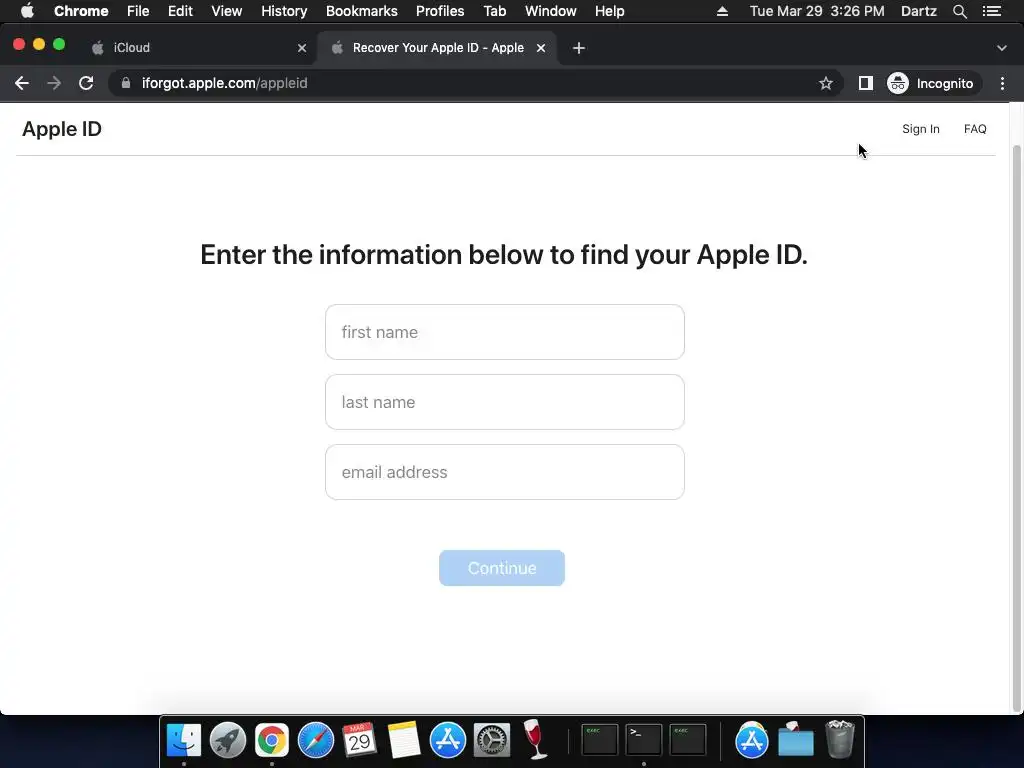Viewport: 1024px width, 768px height.
Task: Focus the last name field
Action: point(505,402)
